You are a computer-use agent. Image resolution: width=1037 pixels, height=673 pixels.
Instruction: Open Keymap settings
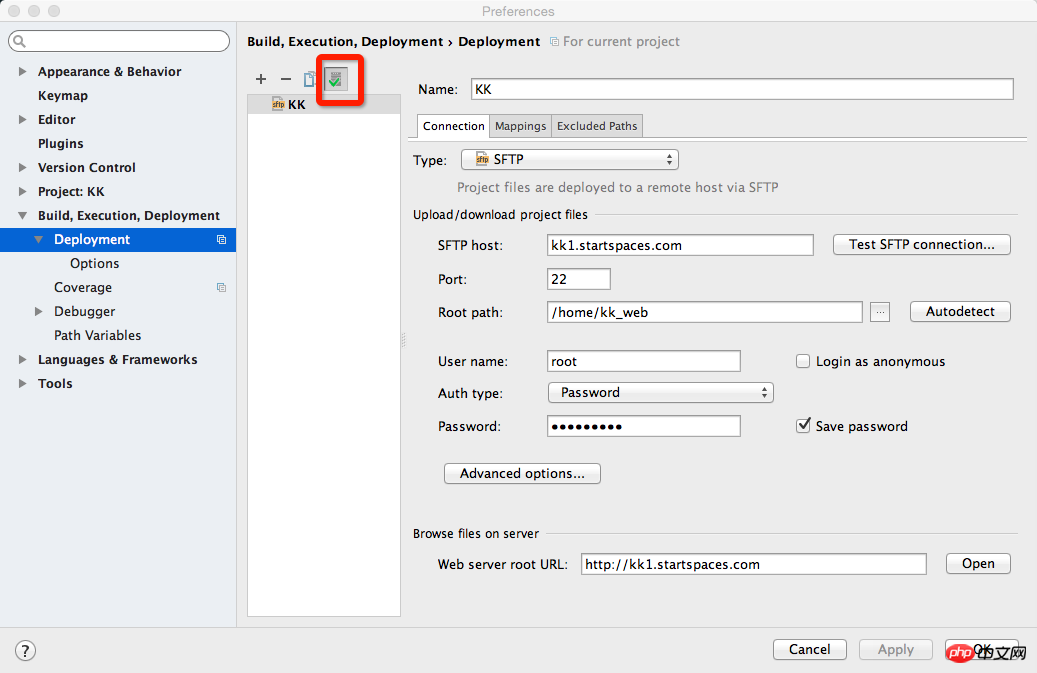[63, 96]
